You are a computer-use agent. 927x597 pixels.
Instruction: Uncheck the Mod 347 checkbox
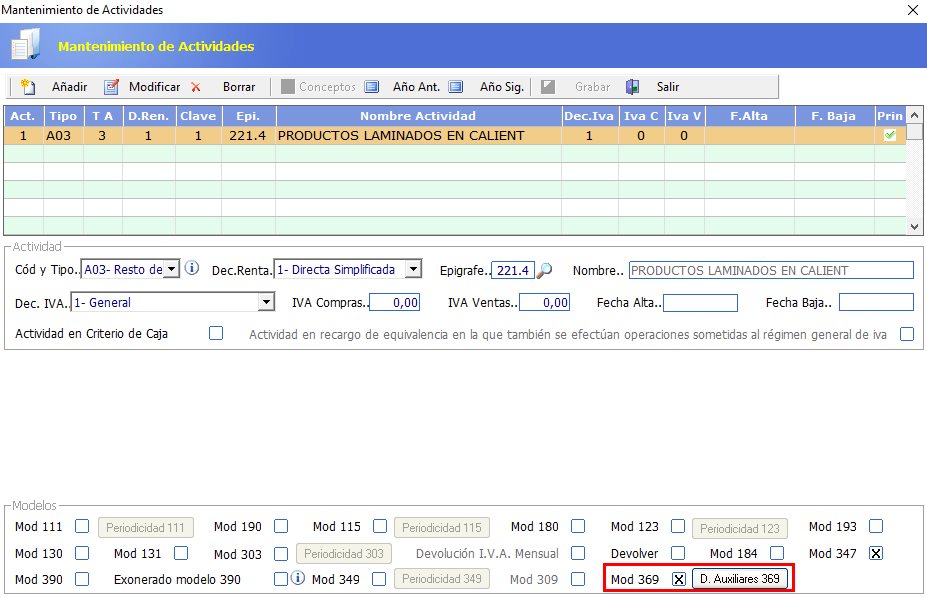[x=876, y=553]
